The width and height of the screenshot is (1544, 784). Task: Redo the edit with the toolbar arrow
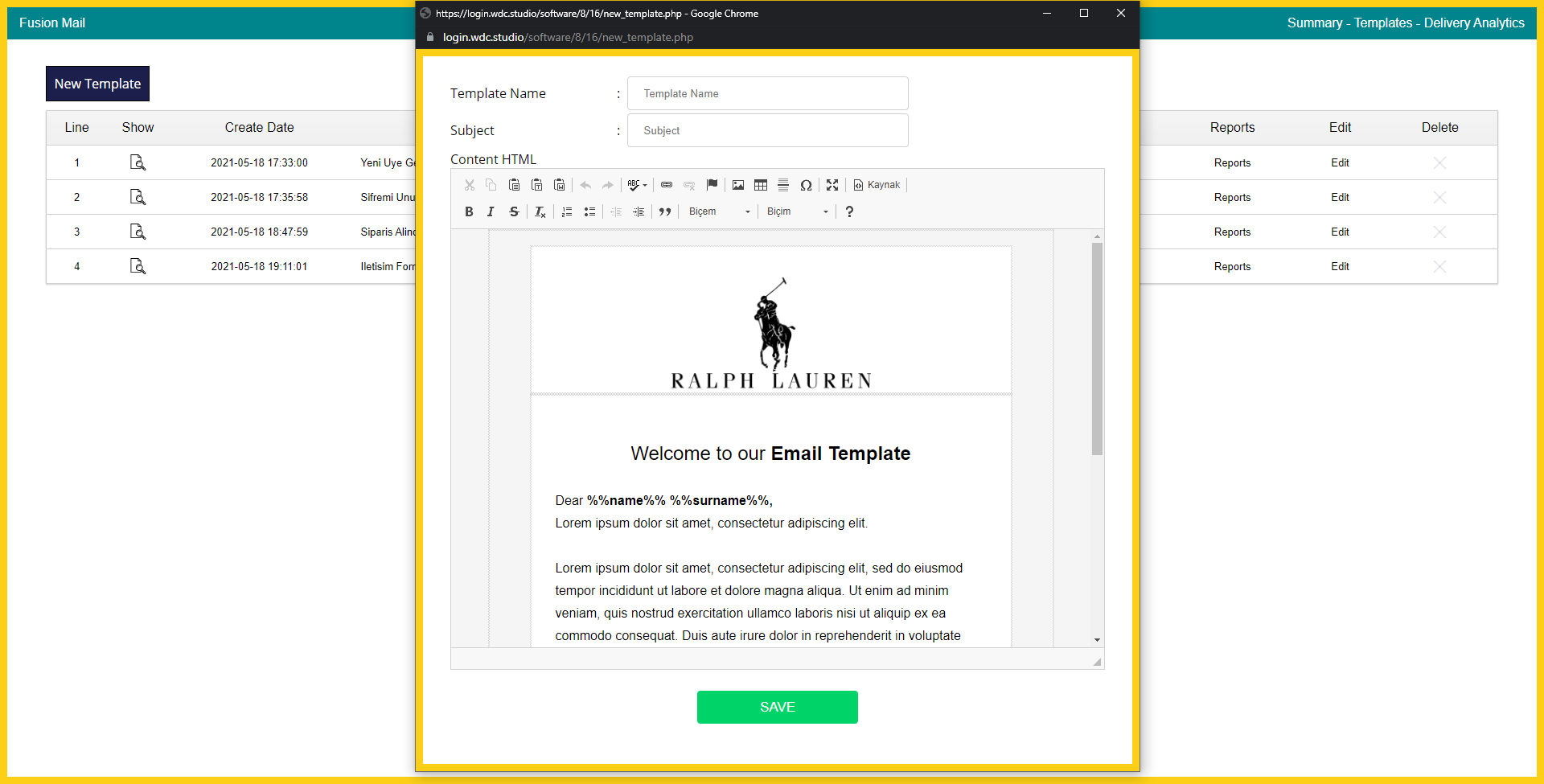[608, 185]
